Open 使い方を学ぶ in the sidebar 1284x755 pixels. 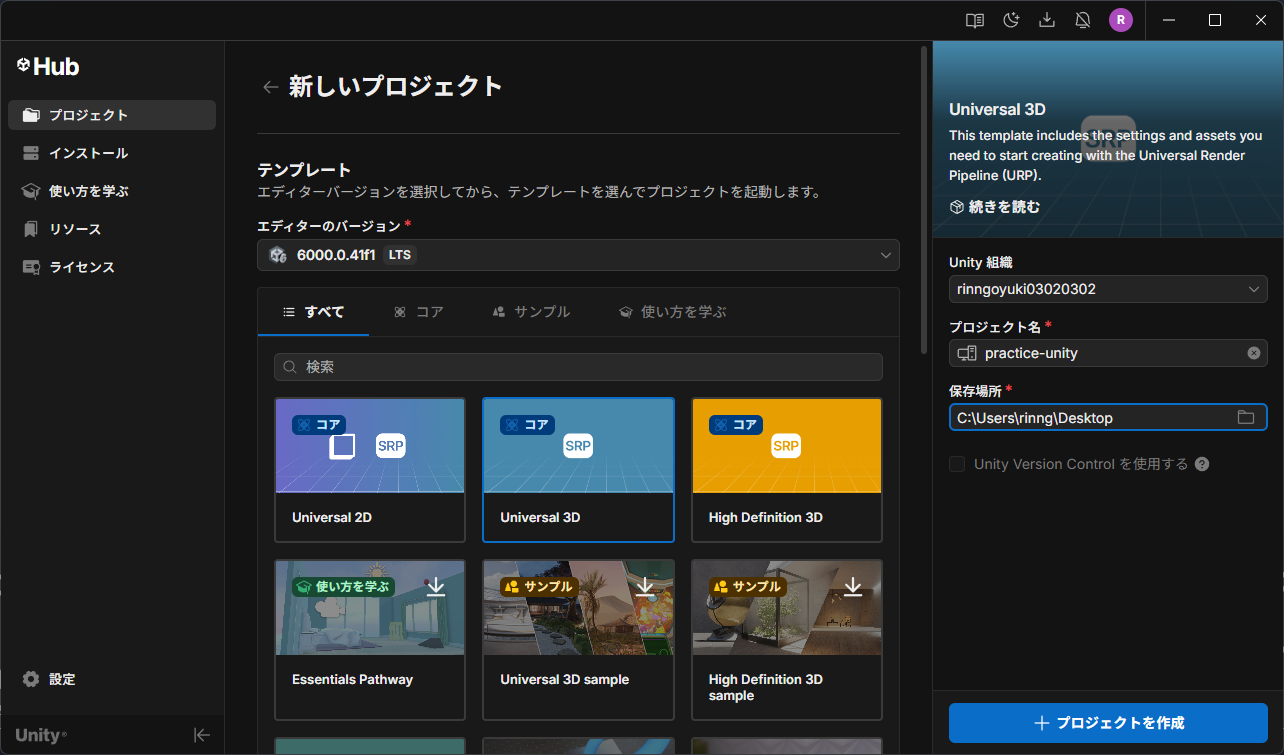tap(112, 191)
